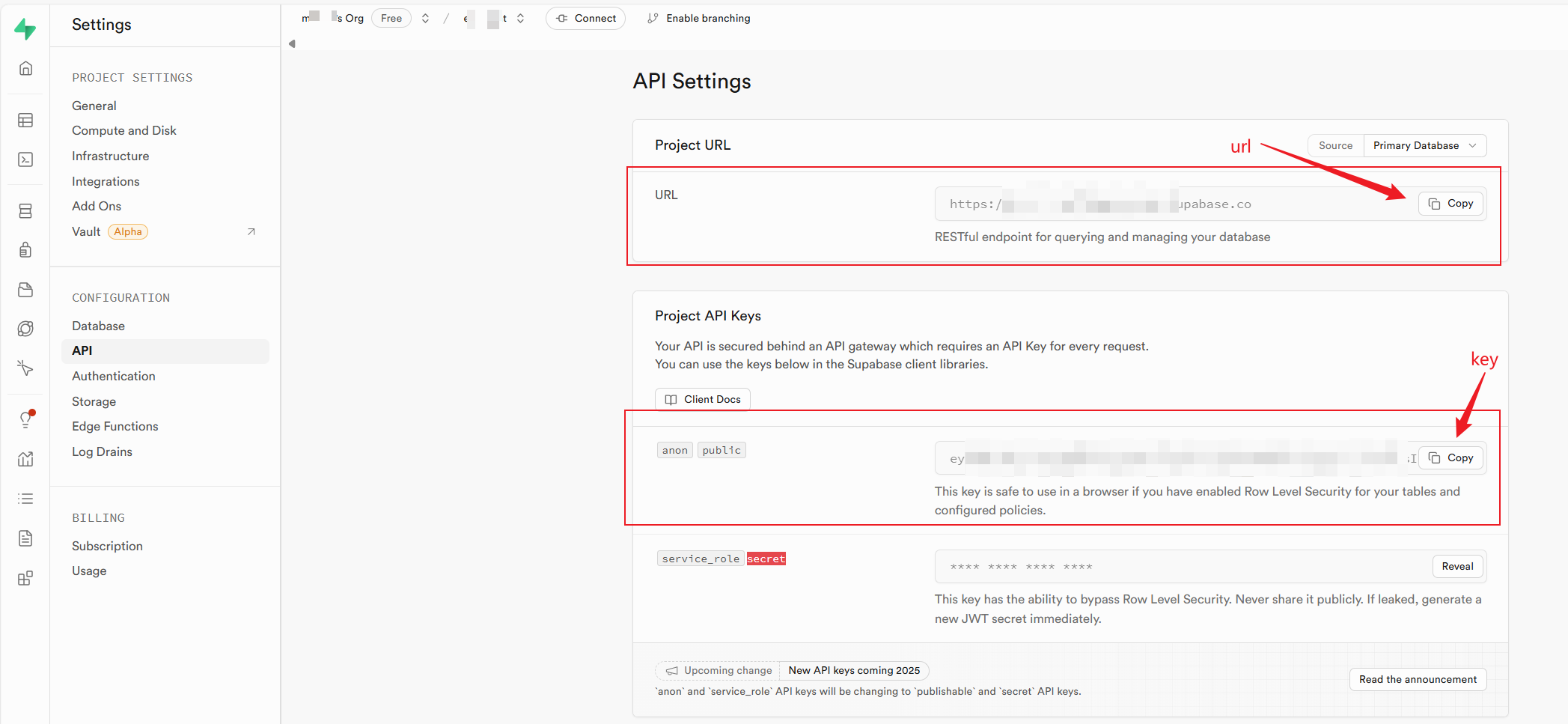Reveal the service_role secret key

(x=1457, y=567)
